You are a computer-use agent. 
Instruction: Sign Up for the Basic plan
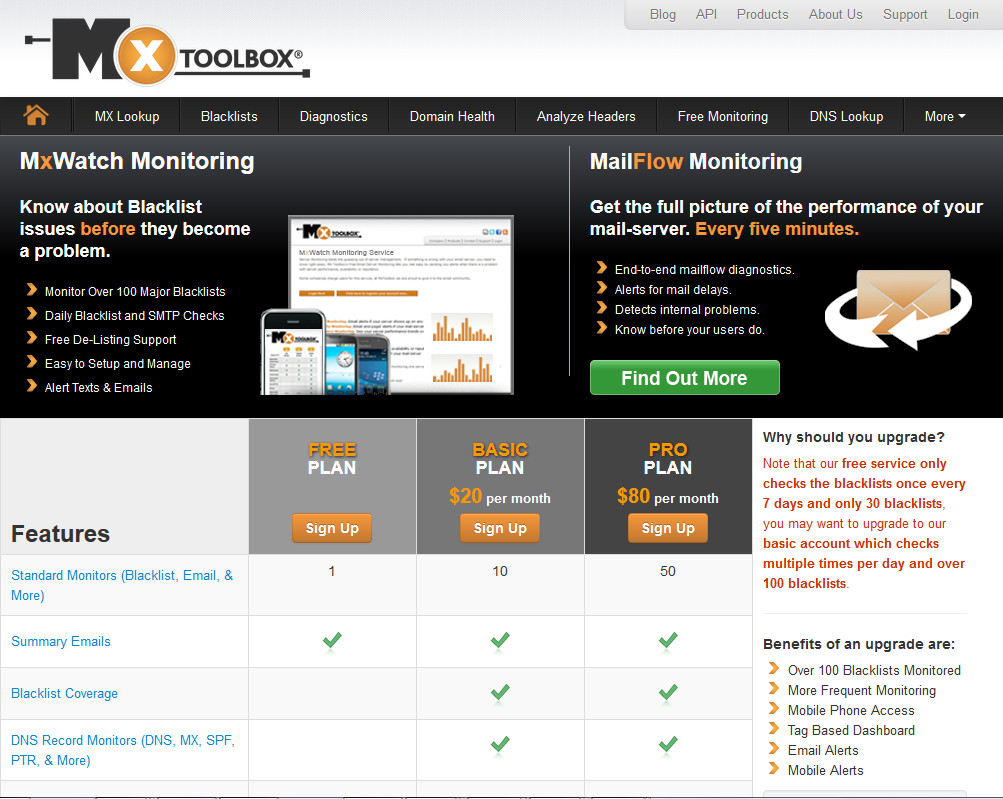pos(499,527)
